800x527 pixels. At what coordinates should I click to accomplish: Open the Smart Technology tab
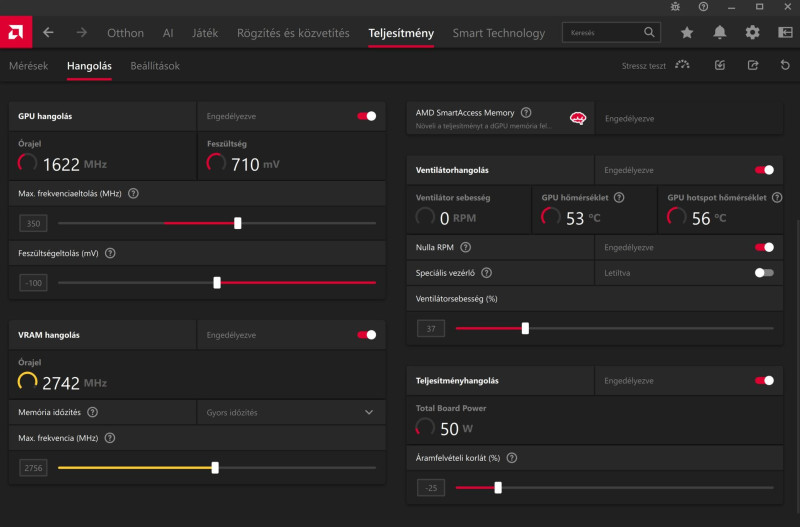(498, 33)
